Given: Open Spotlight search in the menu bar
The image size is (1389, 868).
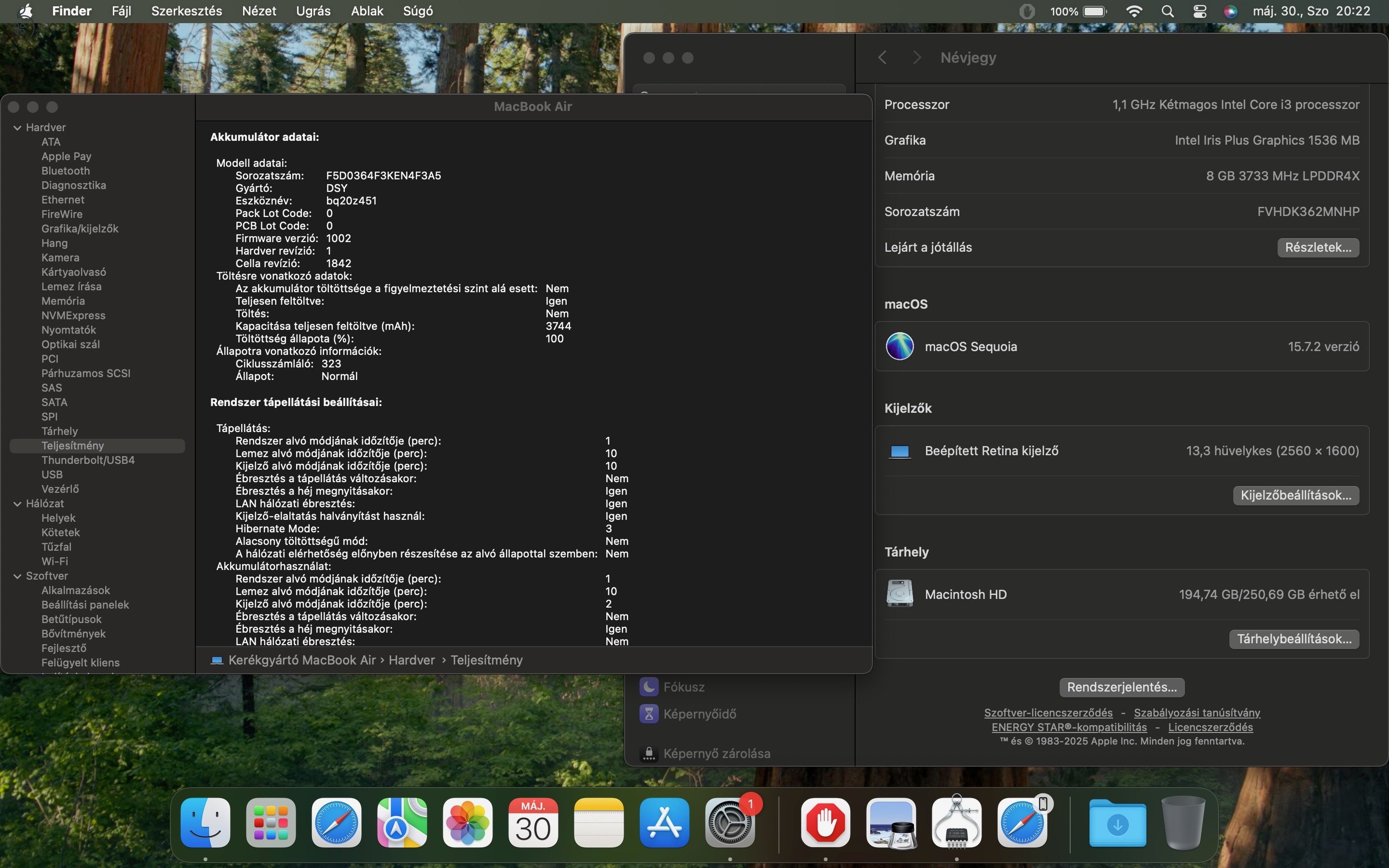Looking at the screenshot, I should (x=1167, y=11).
